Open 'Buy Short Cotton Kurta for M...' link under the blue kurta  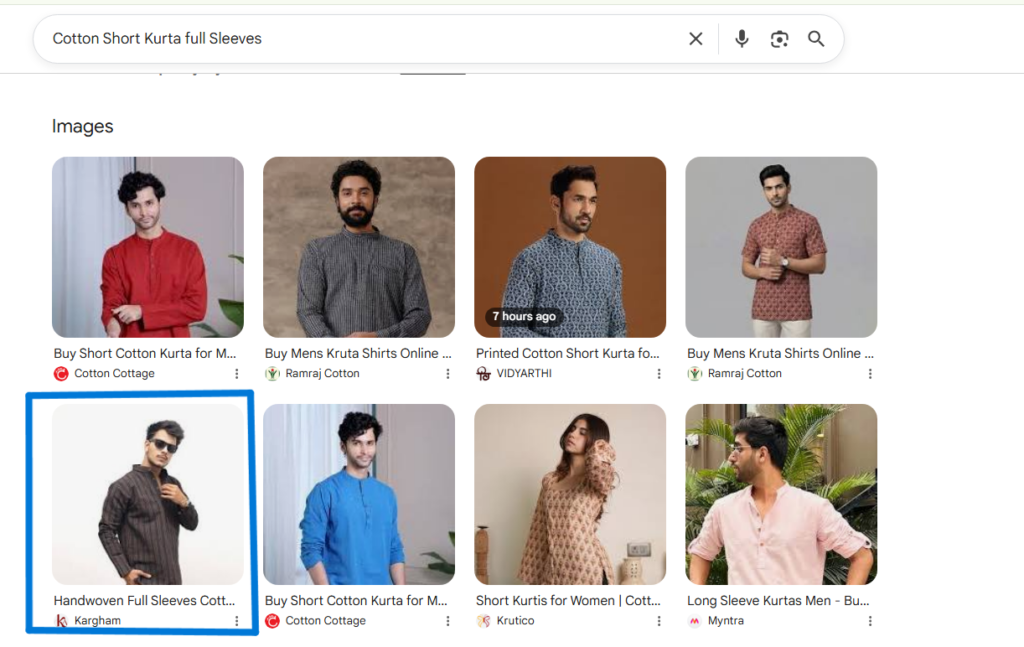click(356, 601)
